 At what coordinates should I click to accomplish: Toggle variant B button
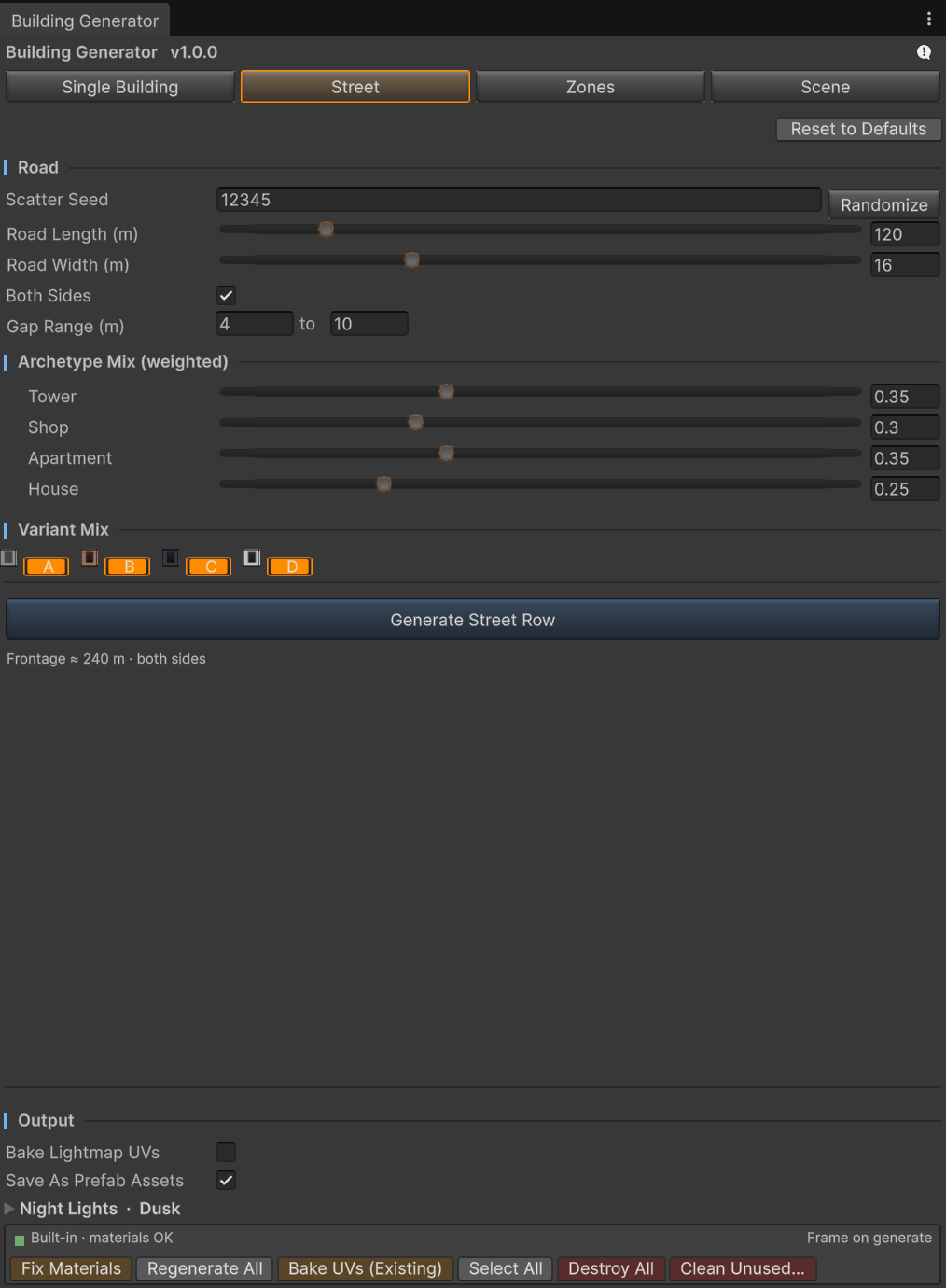pos(128,567)
